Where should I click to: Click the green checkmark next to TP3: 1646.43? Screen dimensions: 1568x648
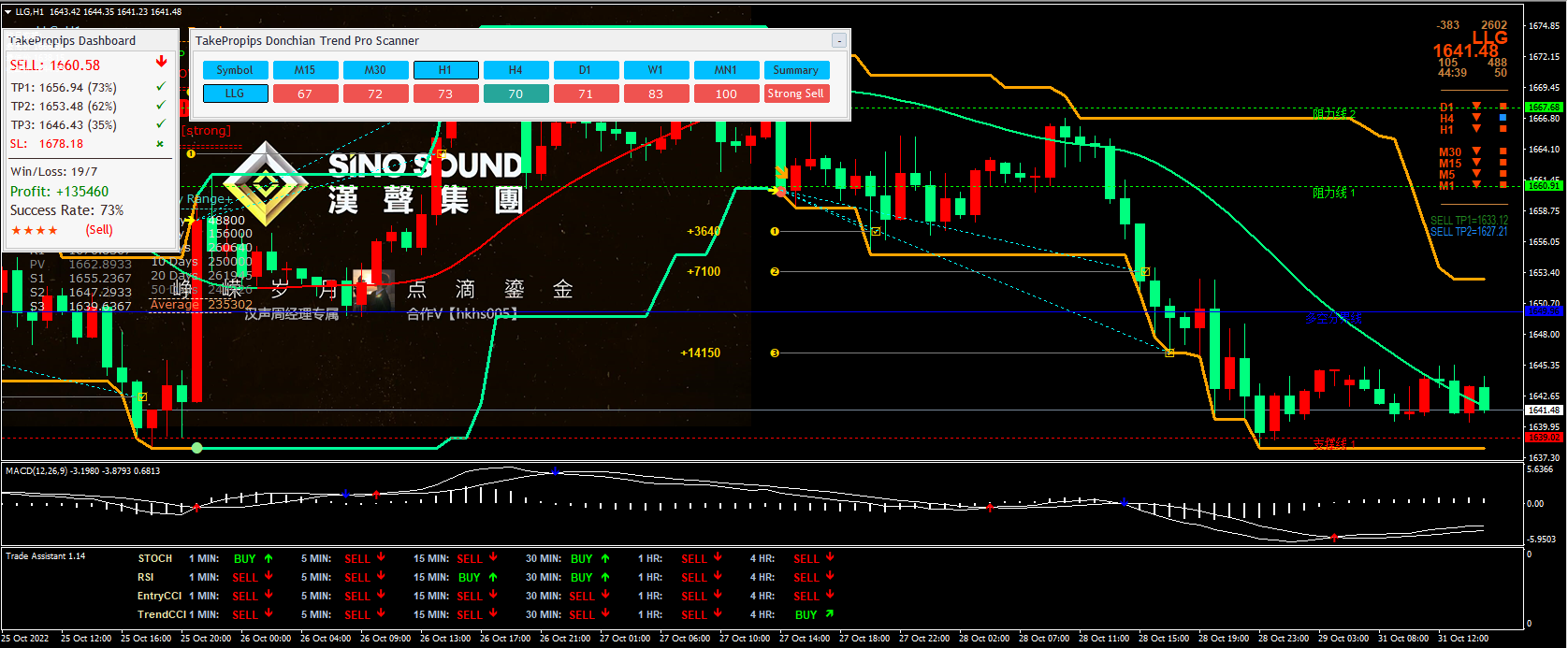[161, 123]
